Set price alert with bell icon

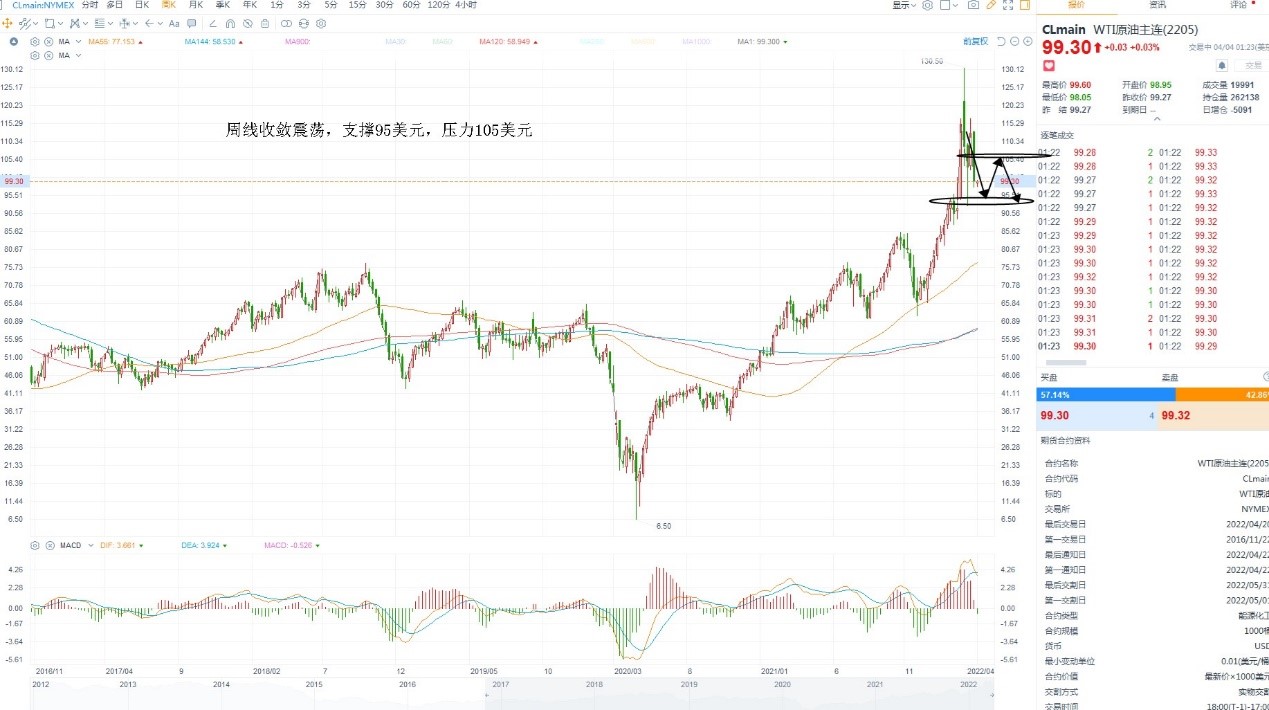coord(1222,65)
